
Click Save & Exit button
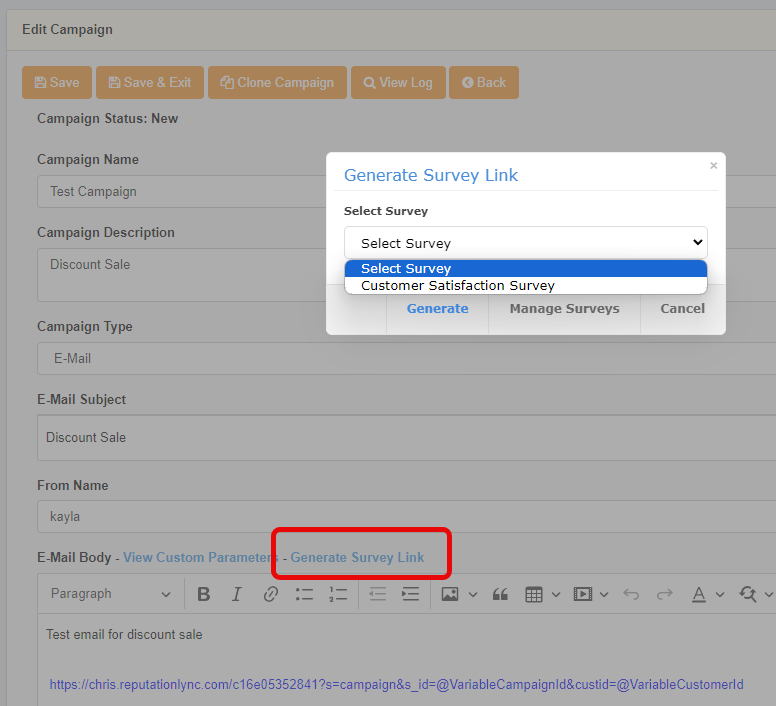[x=150, y=83]
